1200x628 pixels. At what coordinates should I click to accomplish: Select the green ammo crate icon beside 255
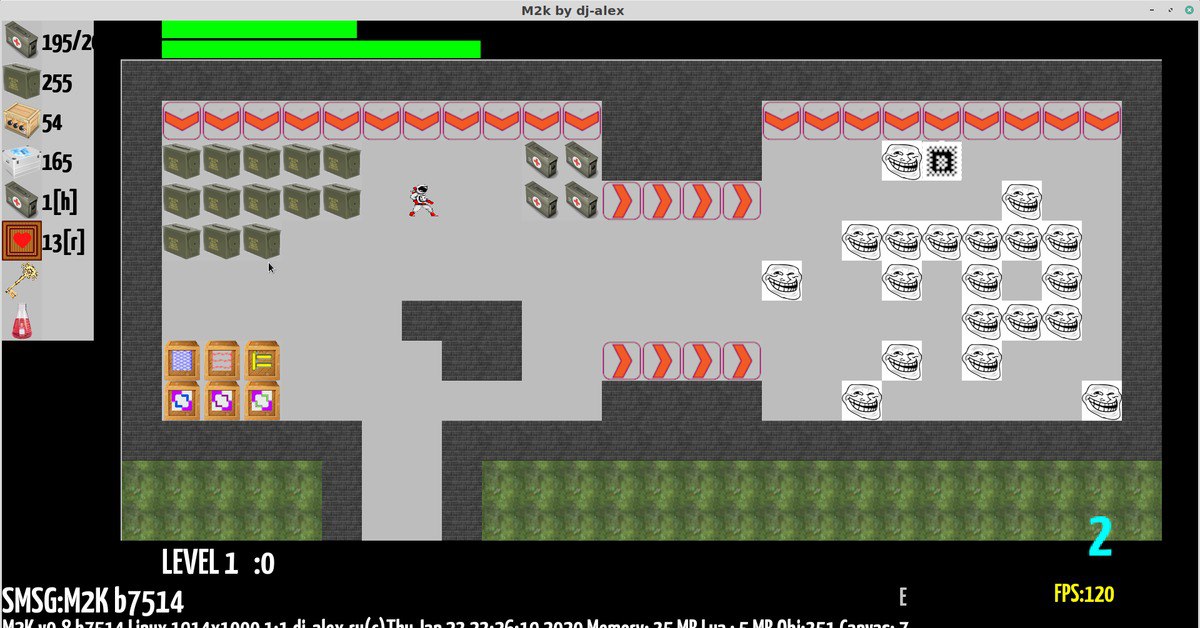(x=21, y=81)
